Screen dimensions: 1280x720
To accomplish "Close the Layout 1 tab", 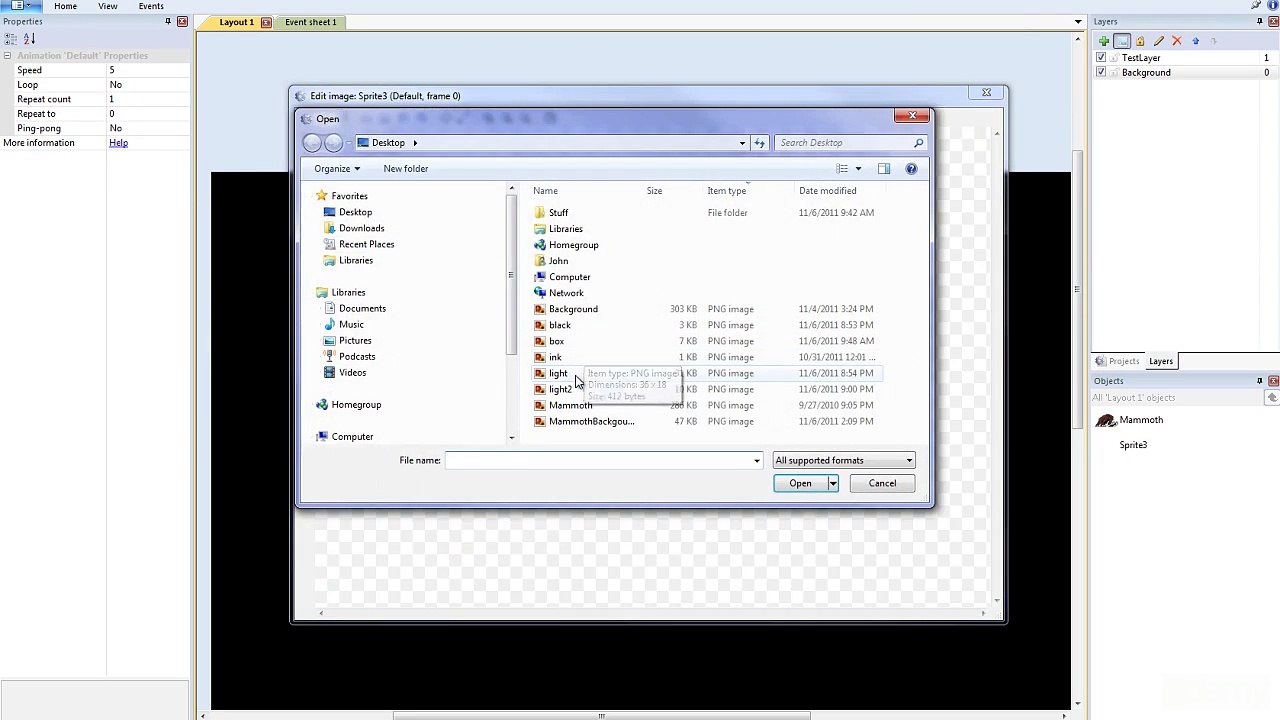I will (x=266, y=22).
